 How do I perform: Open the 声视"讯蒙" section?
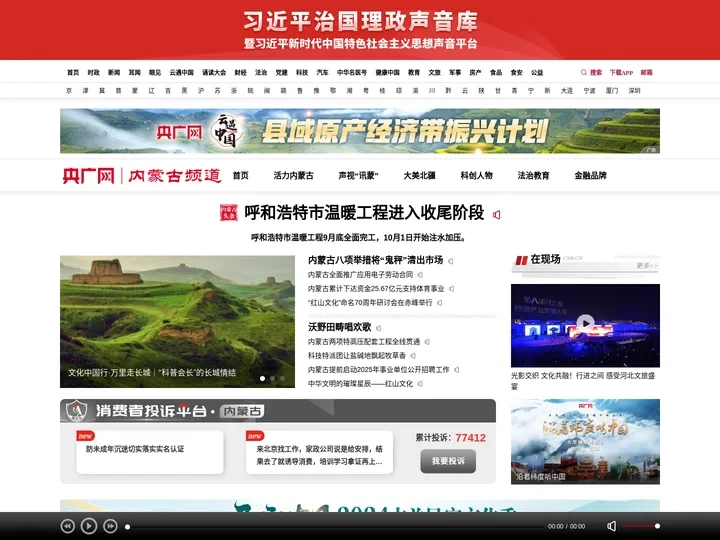[358, 175]
